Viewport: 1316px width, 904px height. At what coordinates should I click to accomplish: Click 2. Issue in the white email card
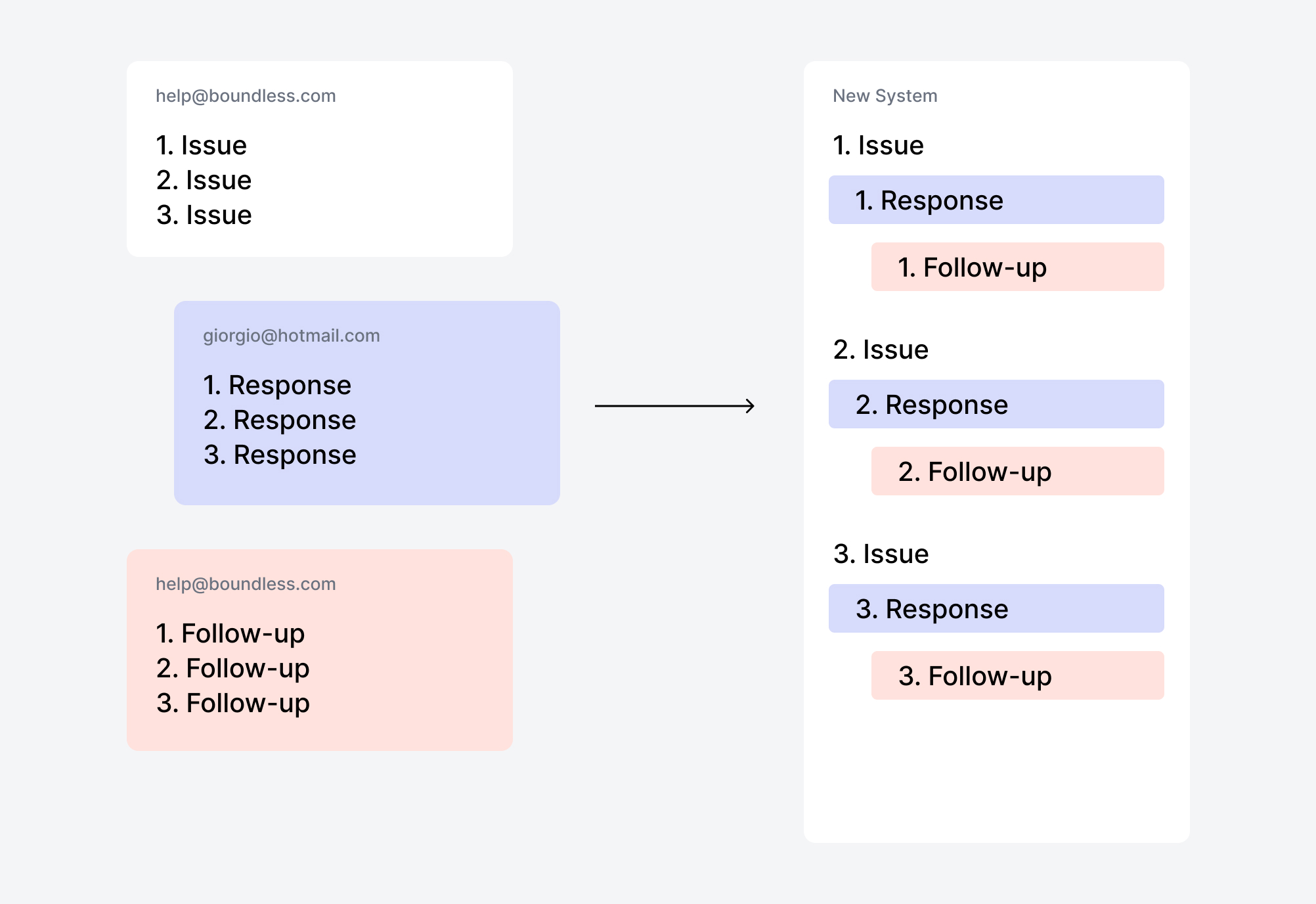(x=204, y=180)
